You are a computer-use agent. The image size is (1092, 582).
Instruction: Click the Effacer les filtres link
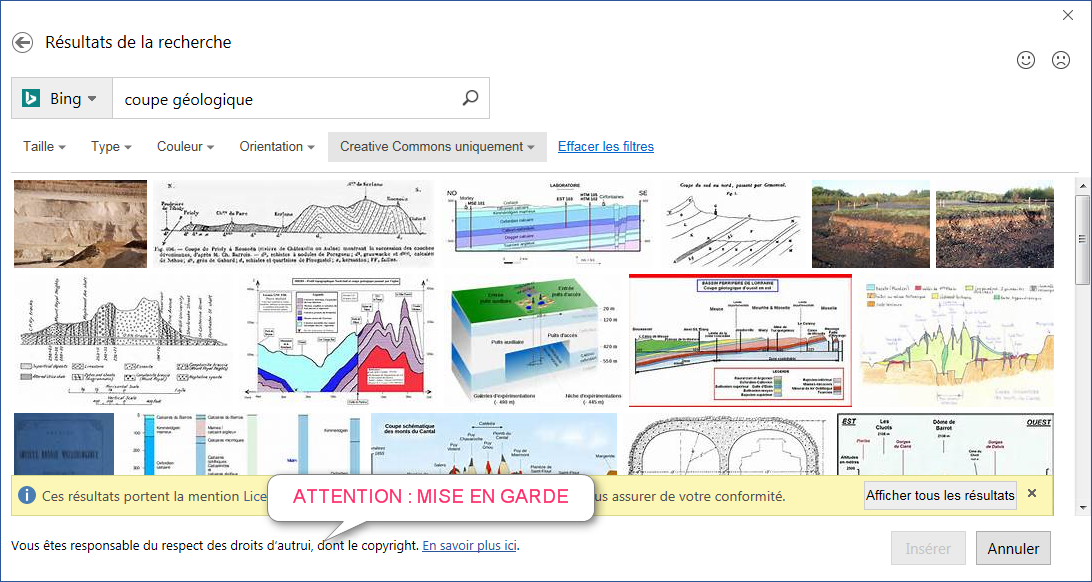[x=606, y=147]
